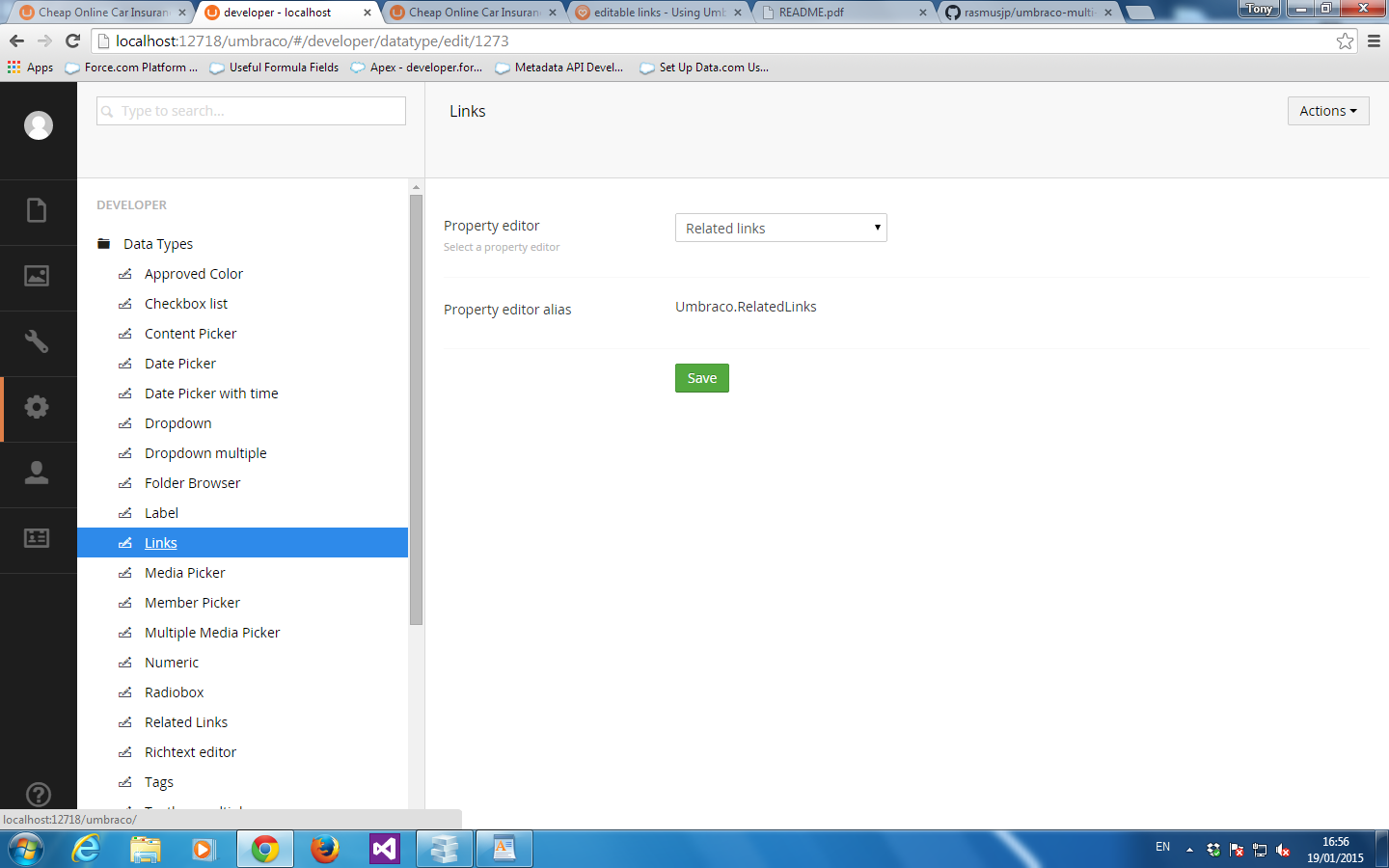Open the Settings section wrench icon

pyautogui.click(x=37, y=341)
